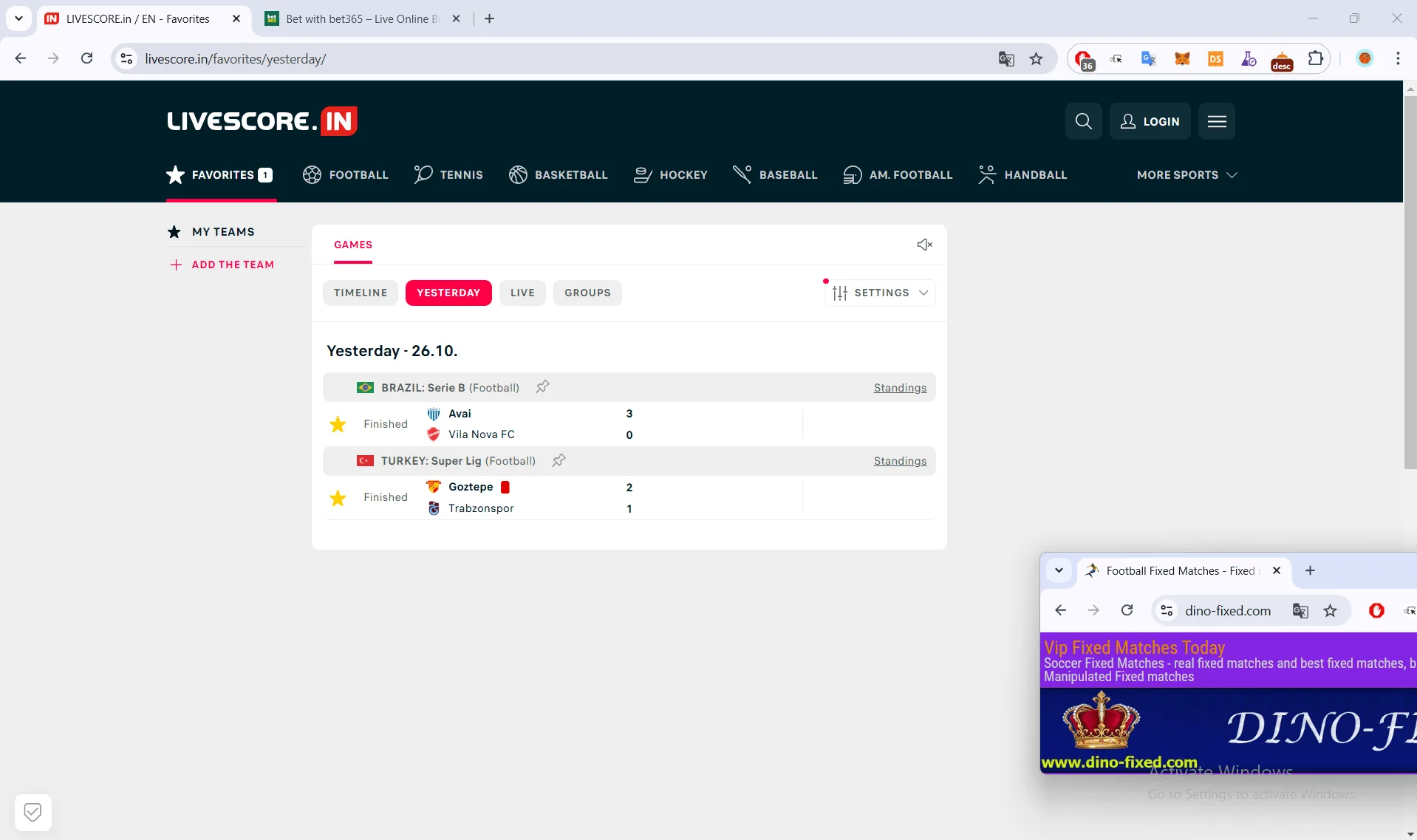This screenshot has width=1417, height=840.
Task: Switch to the Games tab
Action: pos(353,245)
